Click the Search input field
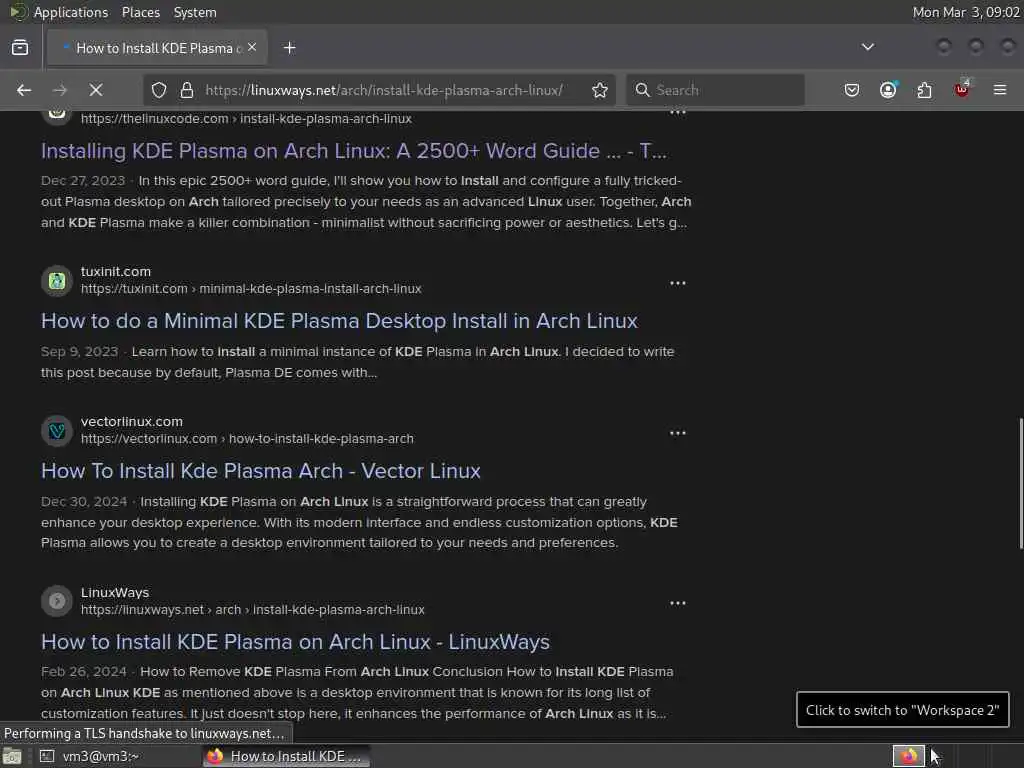1024x768 pixels. pos(715,90)
